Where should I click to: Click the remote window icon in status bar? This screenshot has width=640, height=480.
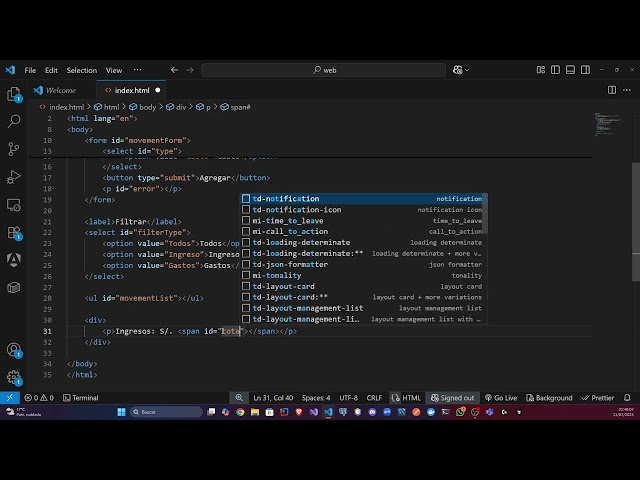(x=10, y=398)
